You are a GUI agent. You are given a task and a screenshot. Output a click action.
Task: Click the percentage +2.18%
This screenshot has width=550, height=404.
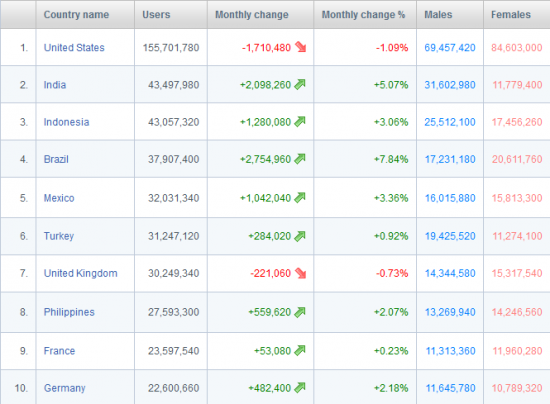click(391, 388)
